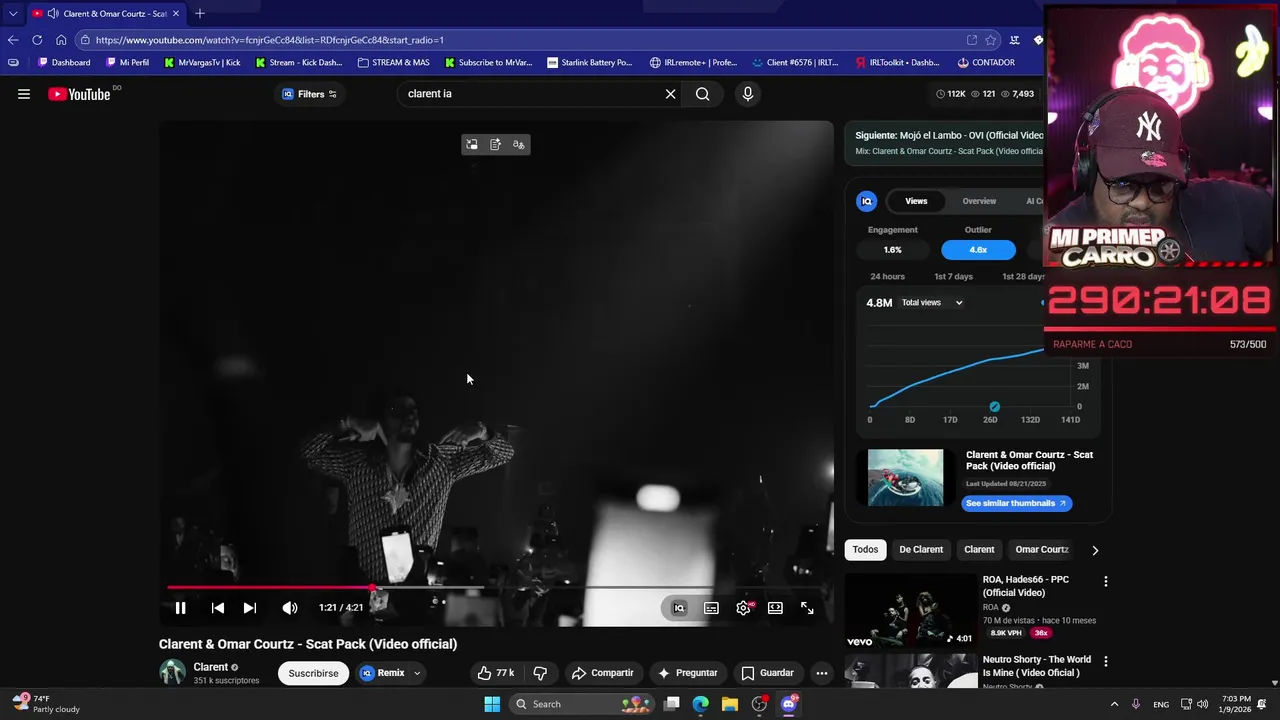Click the first overlay icon above the video

pos(472,145)
